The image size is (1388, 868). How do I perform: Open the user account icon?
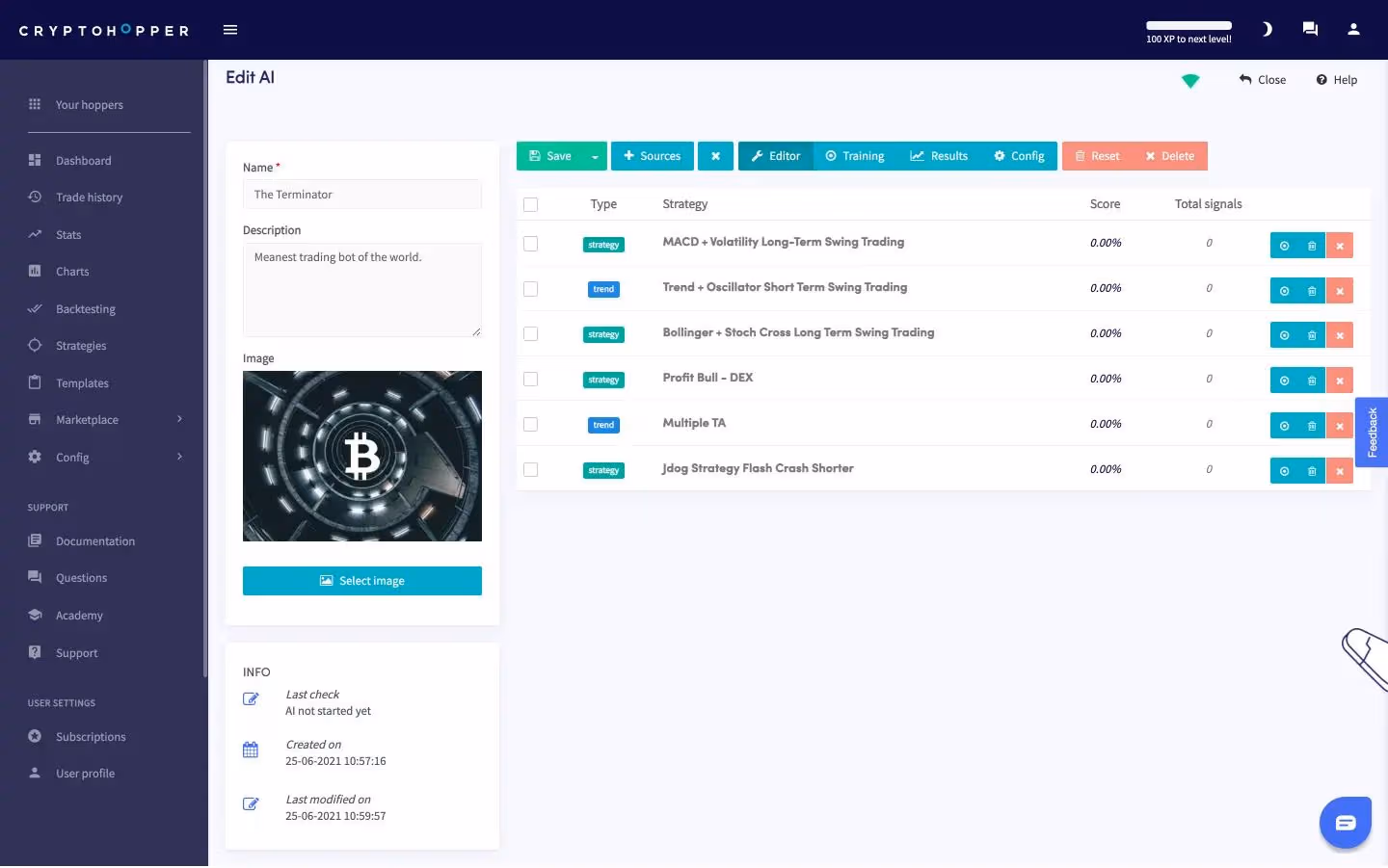(x=1353, y=29)
